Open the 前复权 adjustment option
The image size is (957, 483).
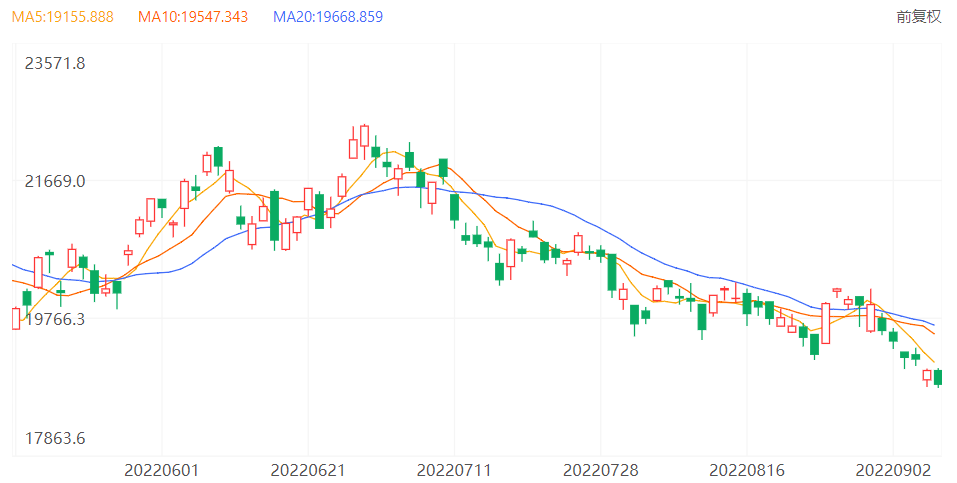(x=919, y=16)
